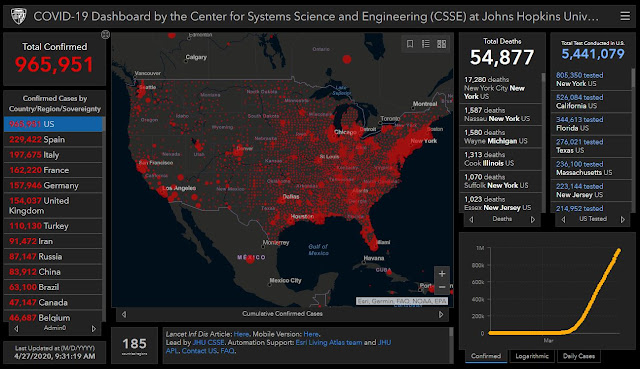Zoom out on the map with minus
640x369 pixels.
click(442, 287)
